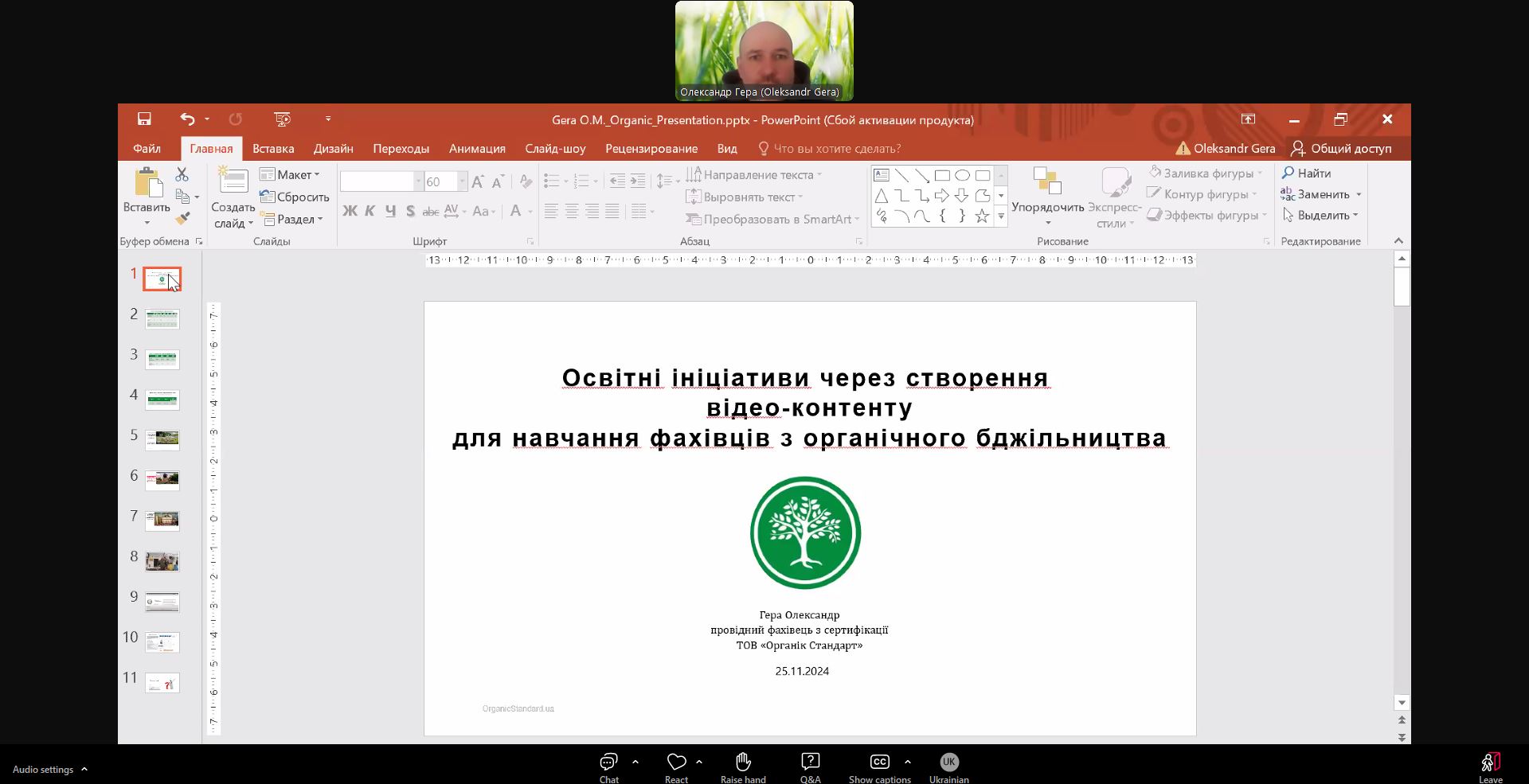Copy selection with the copy icon

point(182,196)
